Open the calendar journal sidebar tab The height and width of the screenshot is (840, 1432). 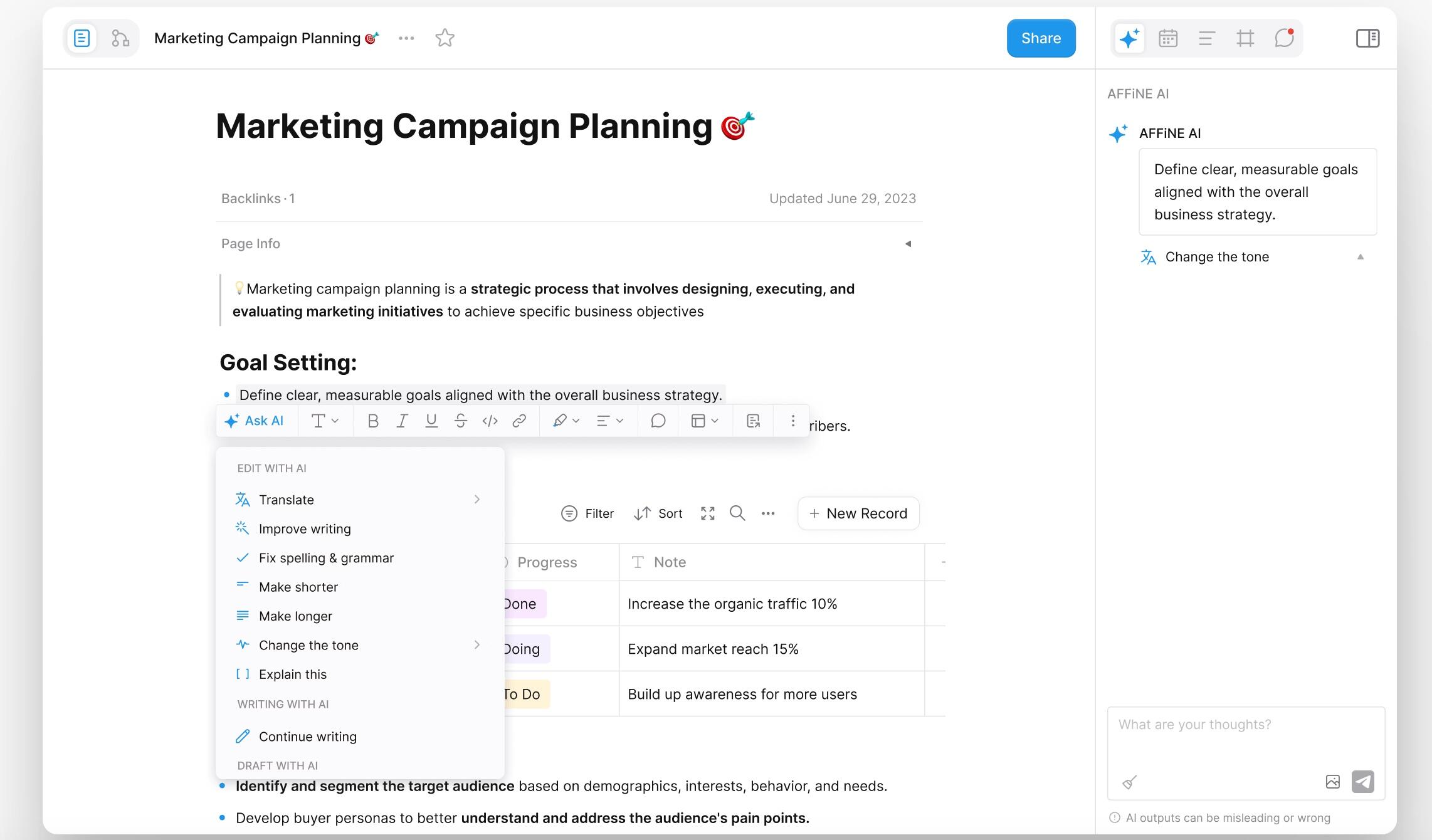pyautogui.click(x=1167, y=38)
